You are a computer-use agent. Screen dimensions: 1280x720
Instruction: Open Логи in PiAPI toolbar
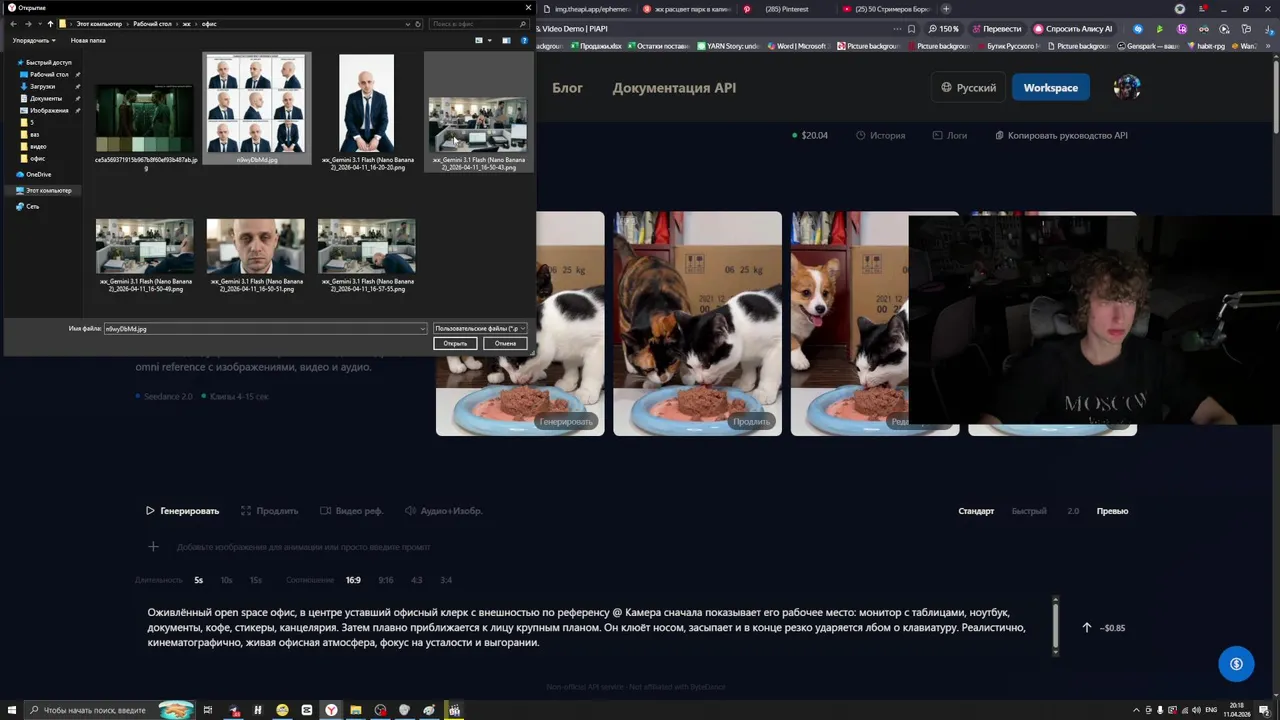(949, 135)
